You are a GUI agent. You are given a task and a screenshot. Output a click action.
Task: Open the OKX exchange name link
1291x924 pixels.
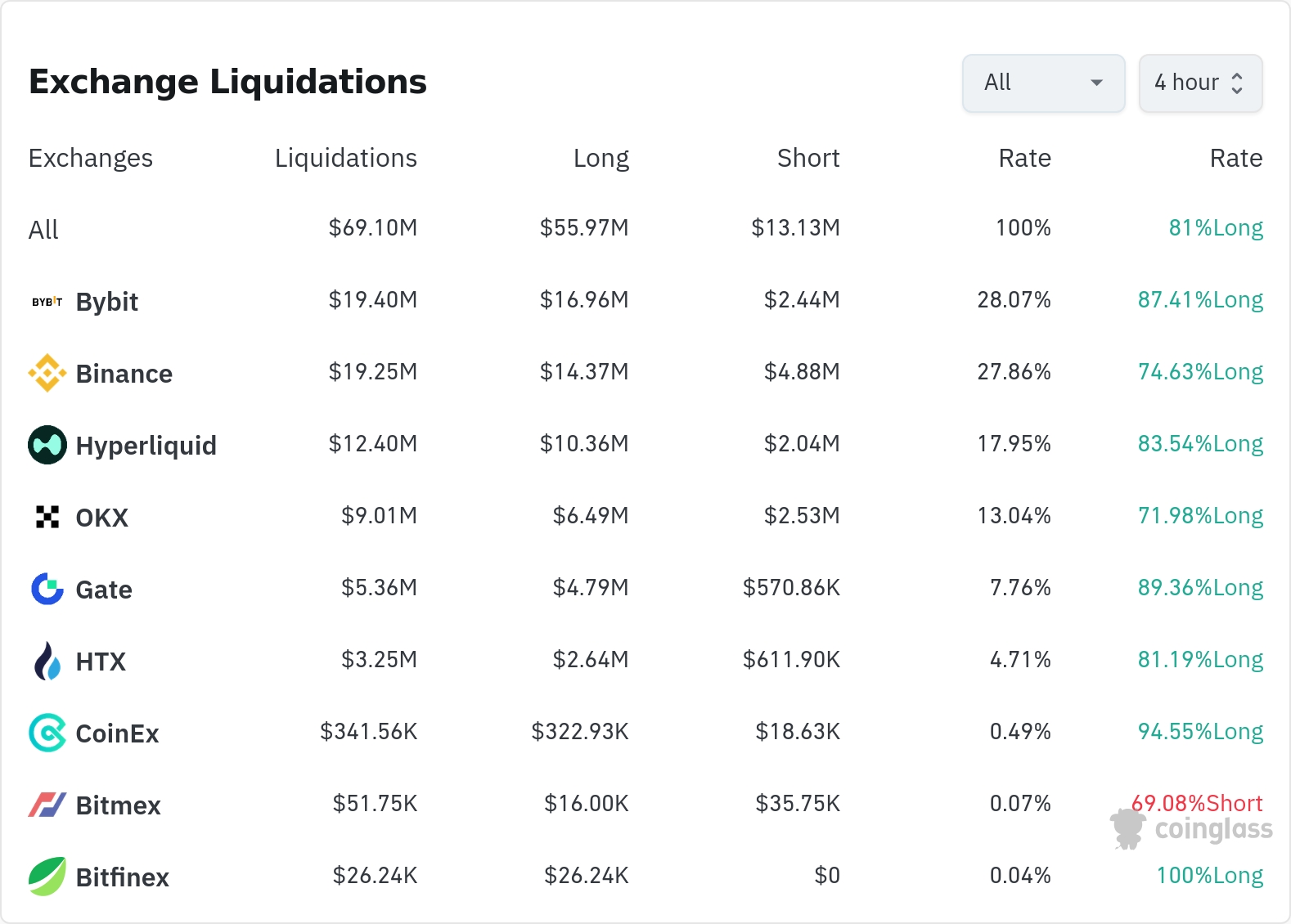tap(101, 518)
